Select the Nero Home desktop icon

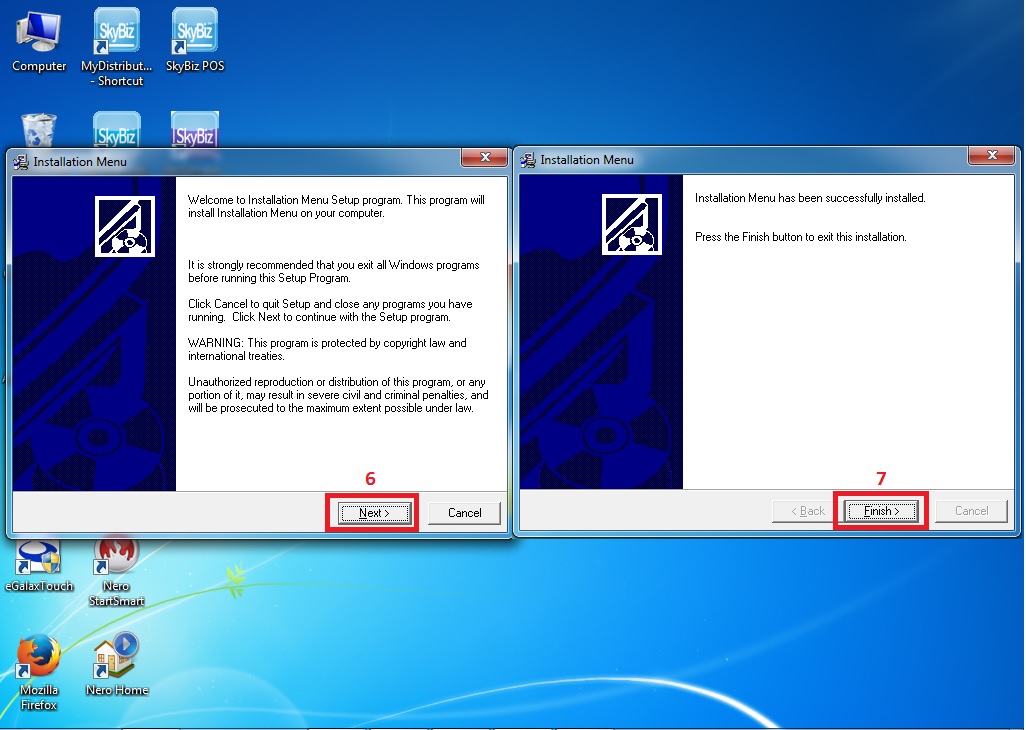(x=117, y=658)
